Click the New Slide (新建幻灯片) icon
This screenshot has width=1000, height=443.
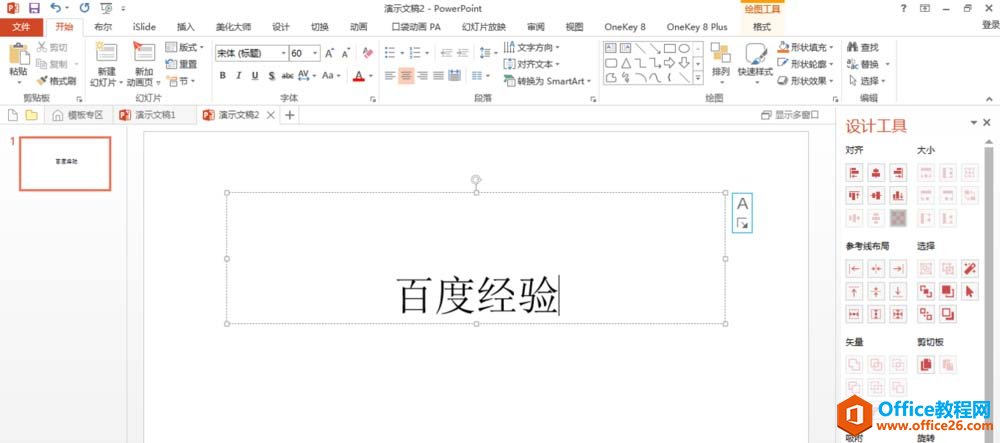click(106, 52)
